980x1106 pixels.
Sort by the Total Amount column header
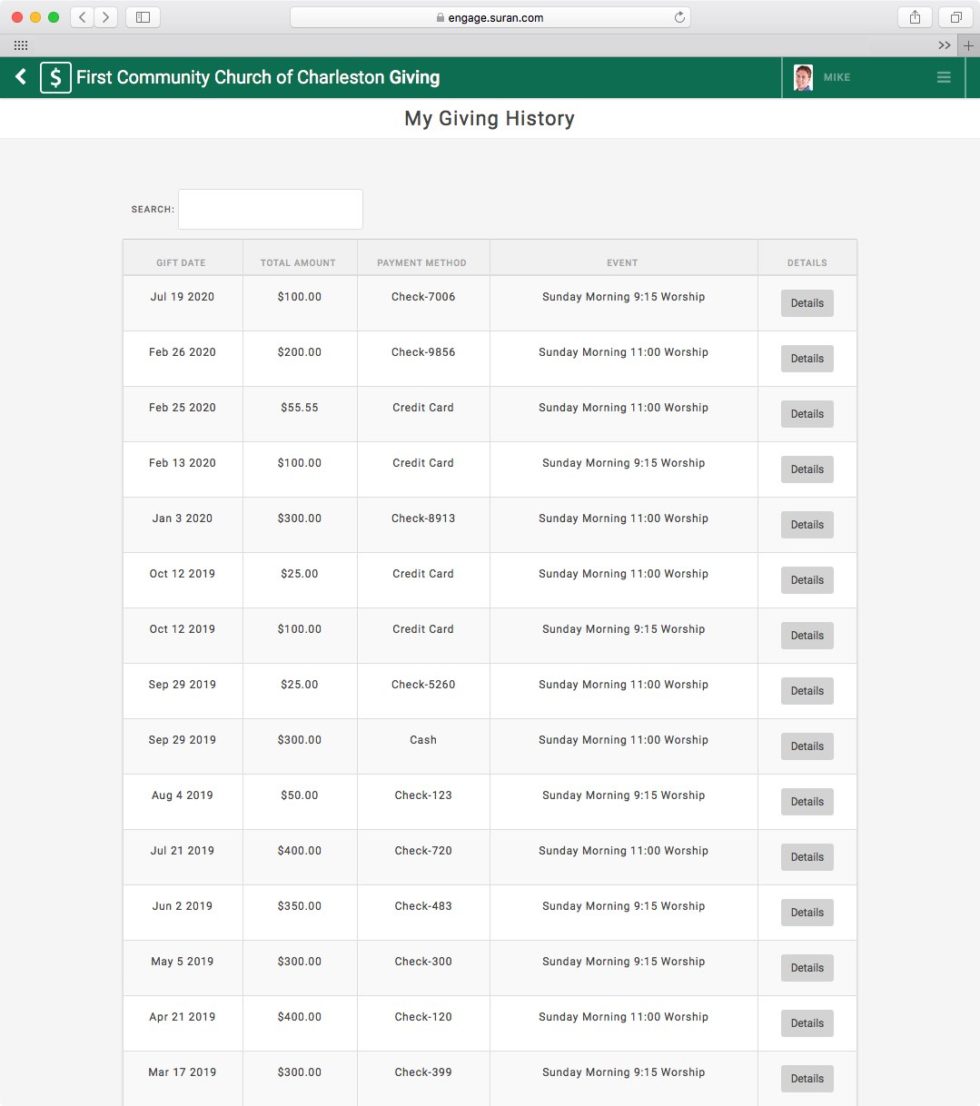pyautogui.click(x=298, y=262)
